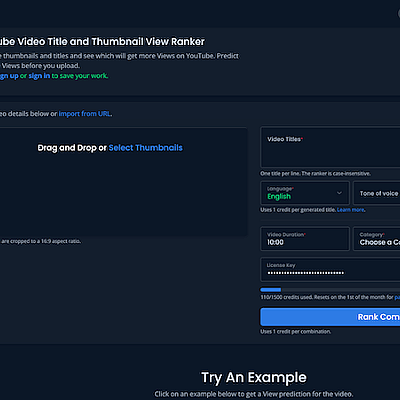Click the partially visible profile icon at top right

[x=398, y=14]
